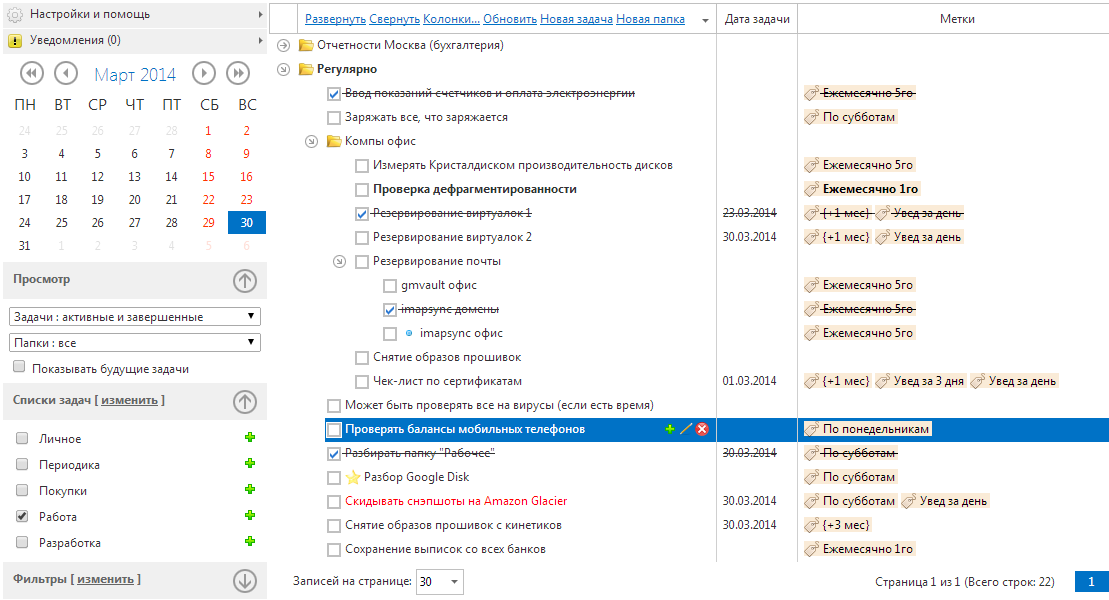Screen dimensions: 1109x600
Task: Select day 30 in the calendar
Action: tap(247, 223)
